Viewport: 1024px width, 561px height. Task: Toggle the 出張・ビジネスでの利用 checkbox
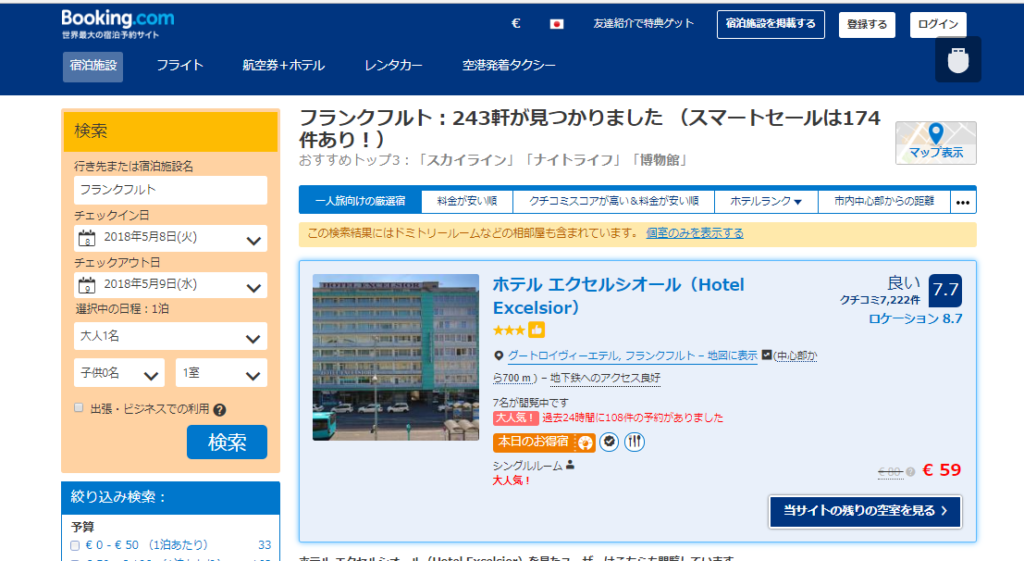(x=78, y=408)
